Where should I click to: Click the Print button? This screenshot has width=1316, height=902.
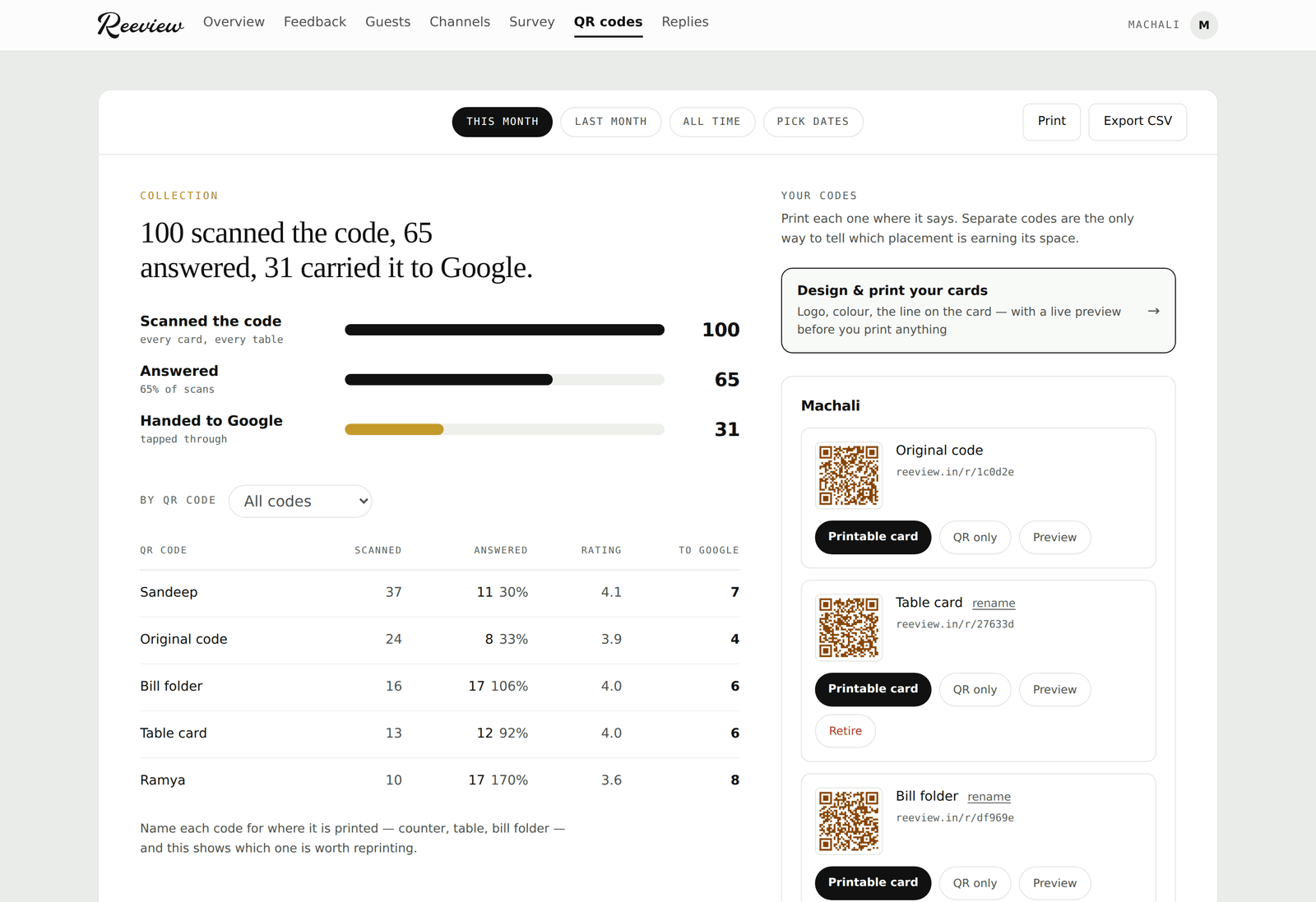click(1052, 122)
